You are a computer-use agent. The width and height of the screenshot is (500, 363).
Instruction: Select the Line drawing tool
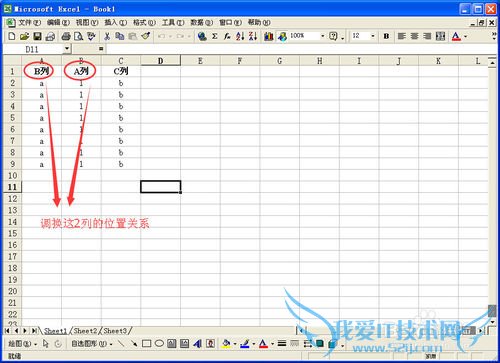pyautogui.click(x=121, y=343)
